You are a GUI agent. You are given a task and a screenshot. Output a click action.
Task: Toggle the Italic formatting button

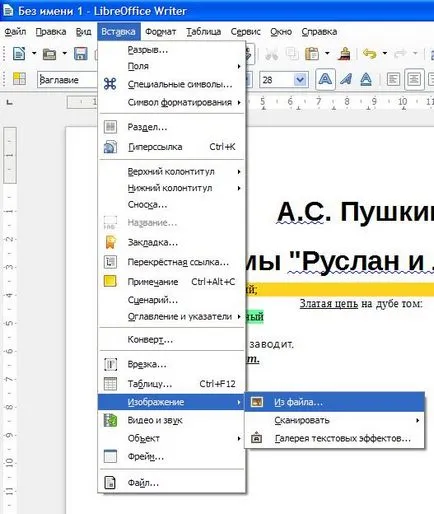tap(346, 80)
